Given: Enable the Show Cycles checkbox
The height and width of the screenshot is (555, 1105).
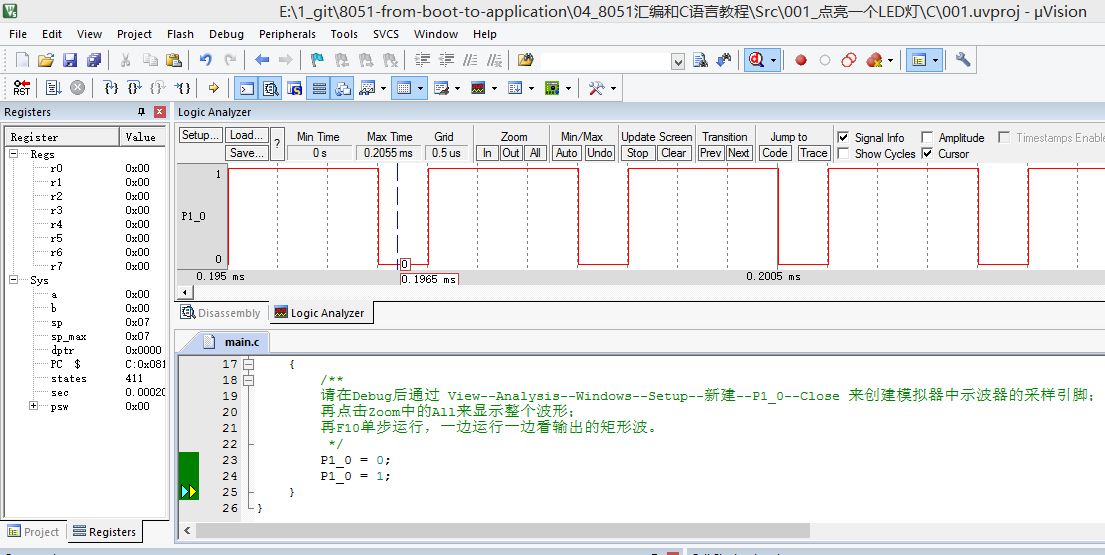Looking at the screenshot, I should click(841, 154).
